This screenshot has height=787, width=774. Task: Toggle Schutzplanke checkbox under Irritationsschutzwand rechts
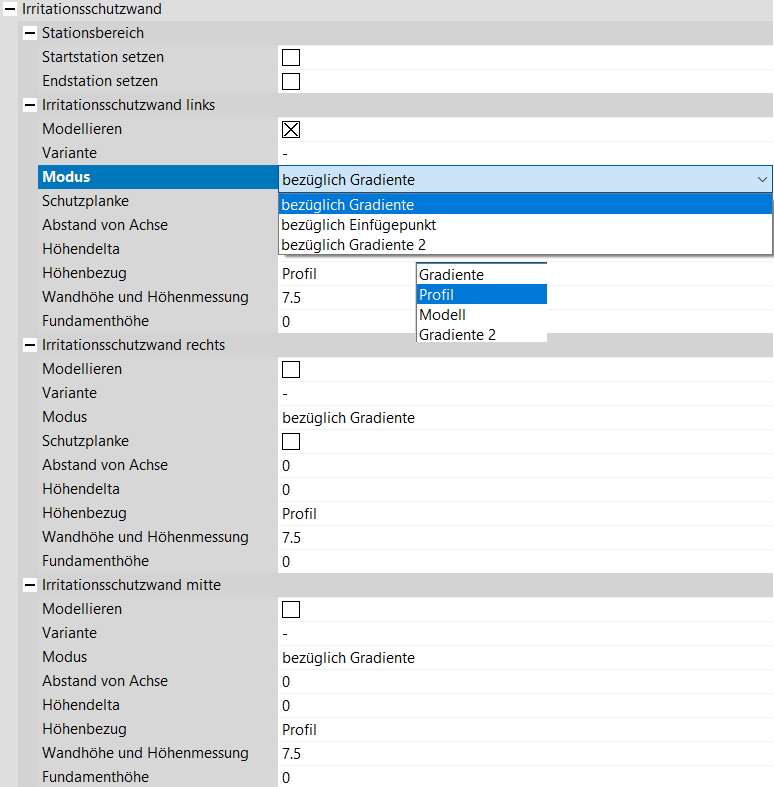click(291, 441)
